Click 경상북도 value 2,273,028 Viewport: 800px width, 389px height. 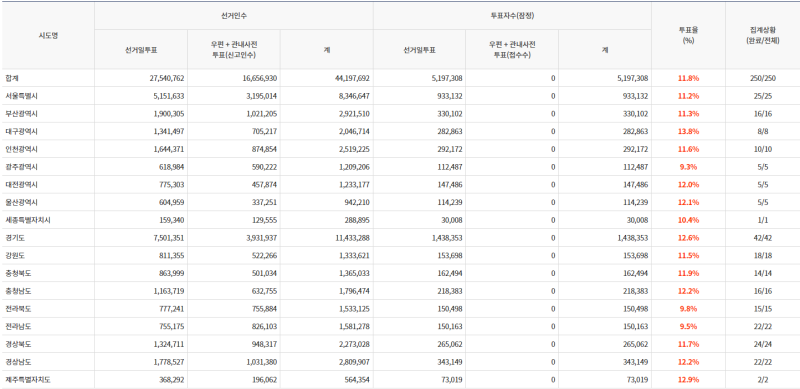click(354, 344)
